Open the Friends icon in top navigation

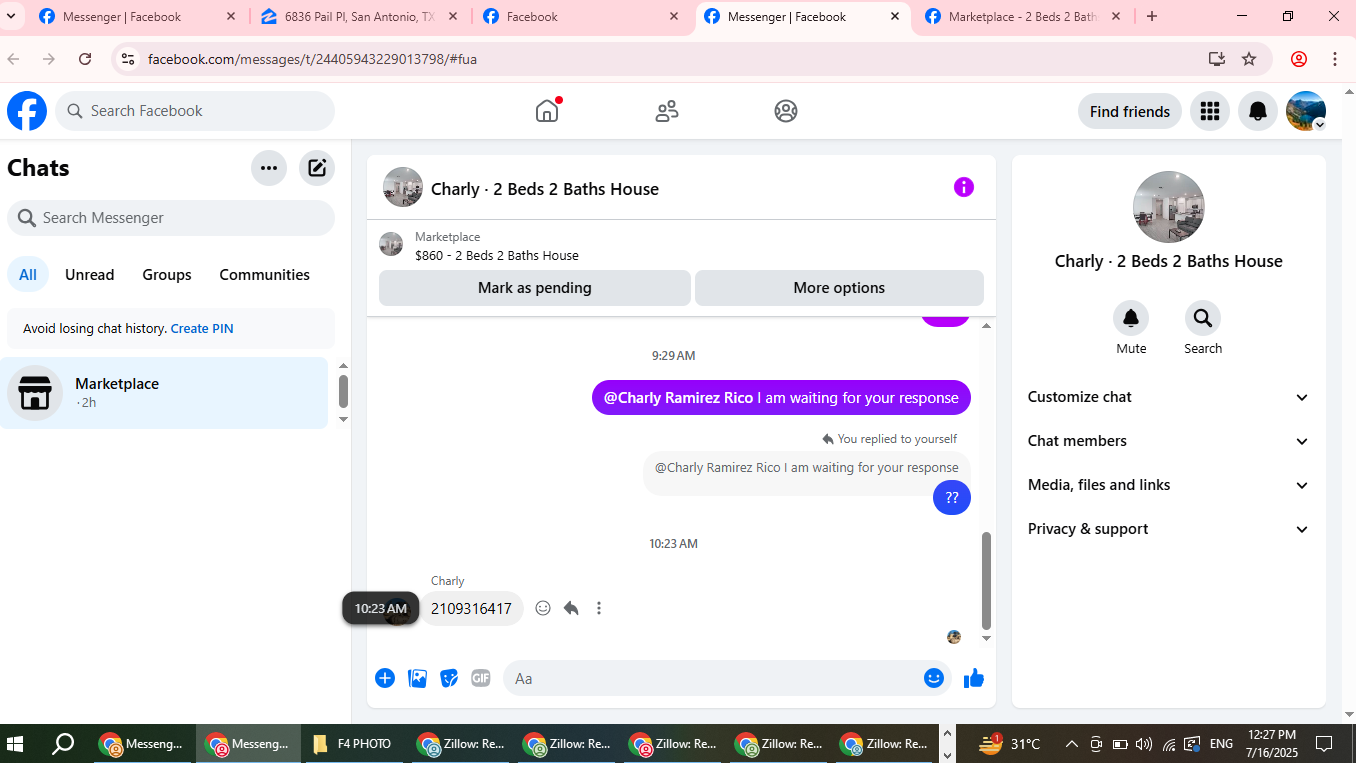coord(667,111)
